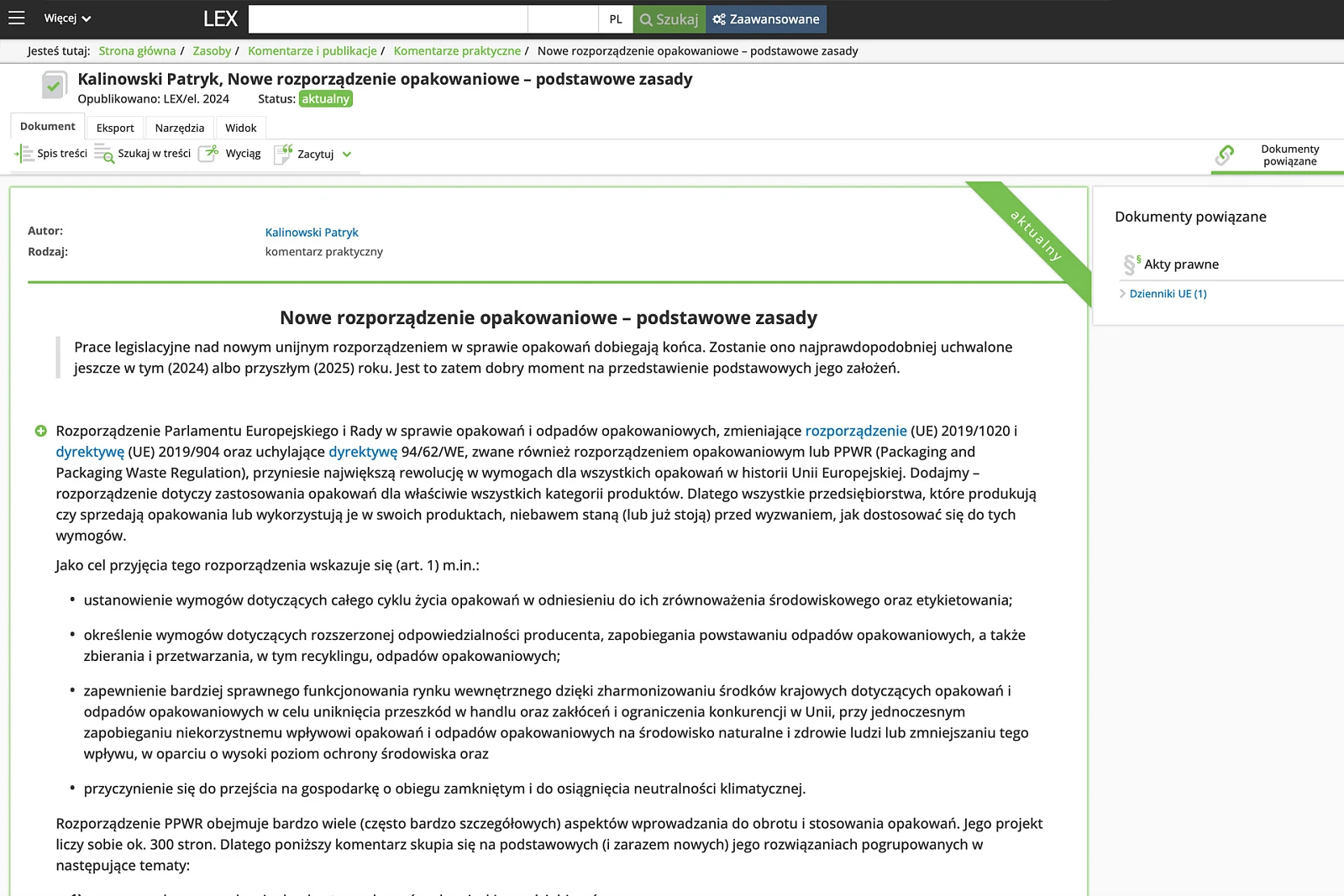The height and width of the screenshot is (896, 1344).
Task: Click the Szukaj w treści toolbar label
Action: click(x=155, y=154)
